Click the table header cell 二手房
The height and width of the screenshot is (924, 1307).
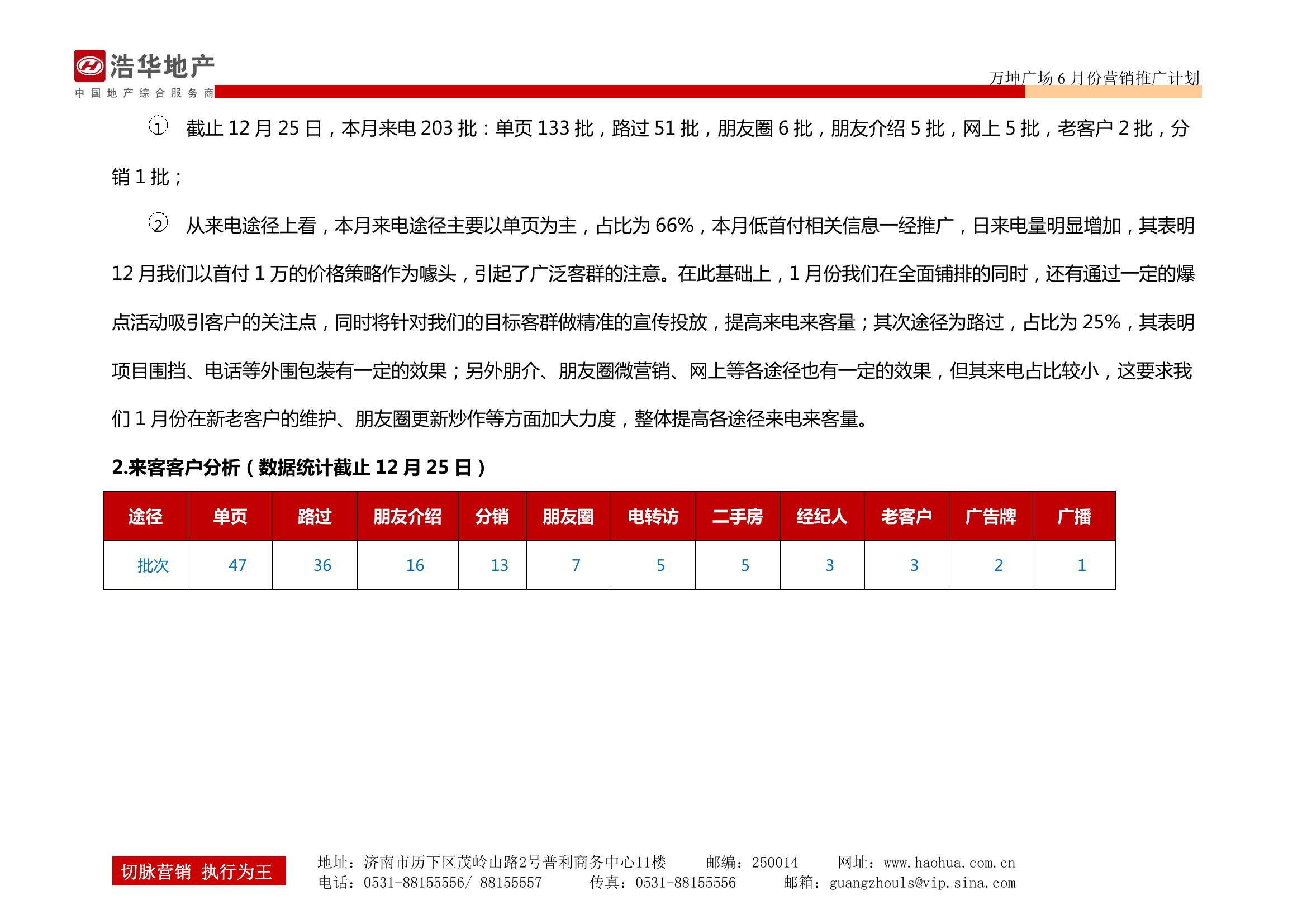(738, 516)
